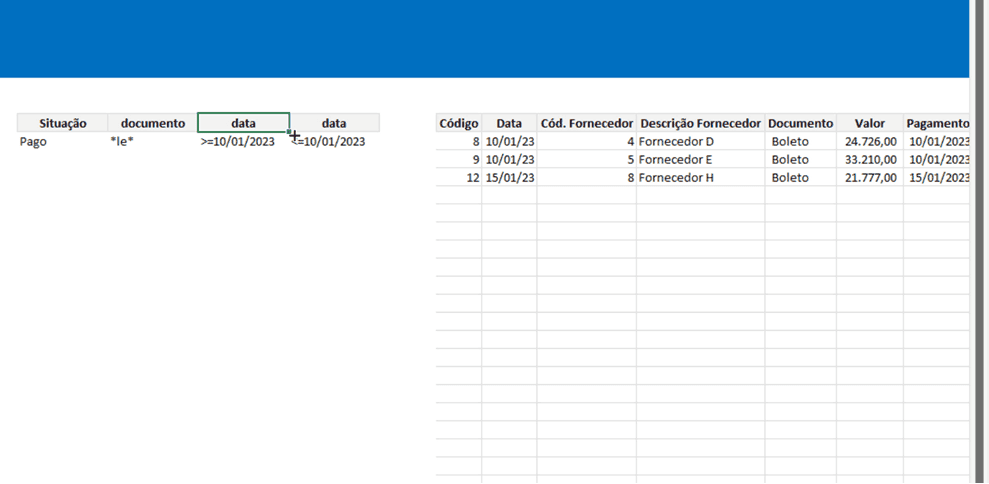
Task: Select the Fornecedor H cell
Action: pos(700,178)
